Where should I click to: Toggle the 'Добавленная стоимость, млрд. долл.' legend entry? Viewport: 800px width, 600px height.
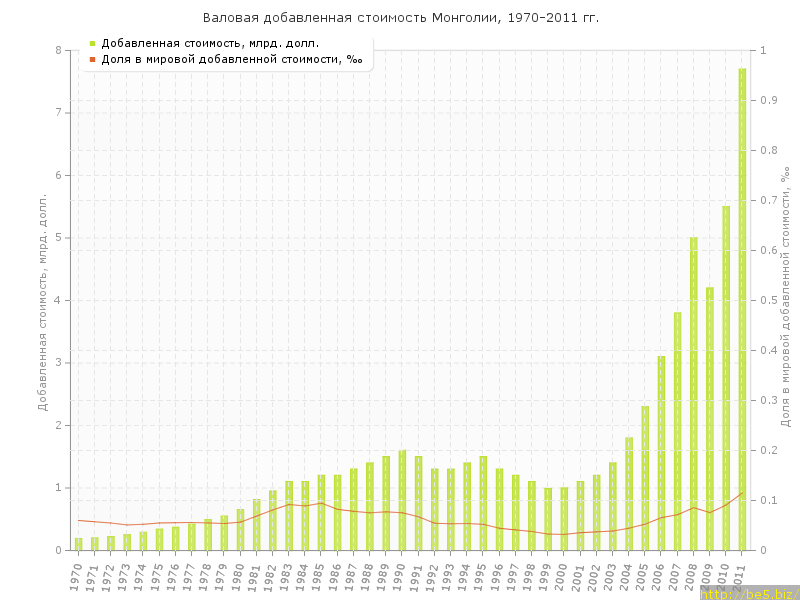coord(210,43)
